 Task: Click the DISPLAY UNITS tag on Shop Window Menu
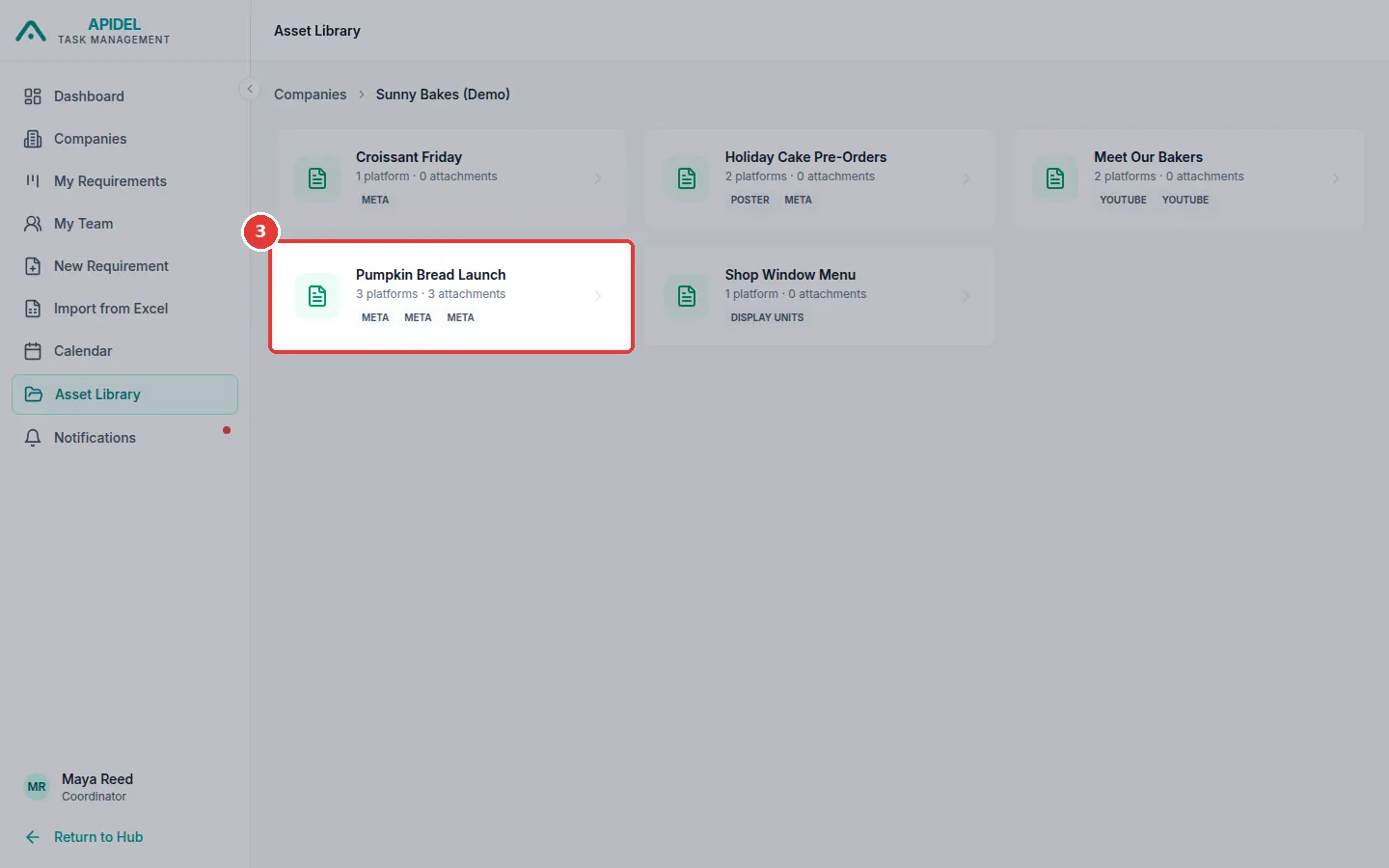click(767, 317)
